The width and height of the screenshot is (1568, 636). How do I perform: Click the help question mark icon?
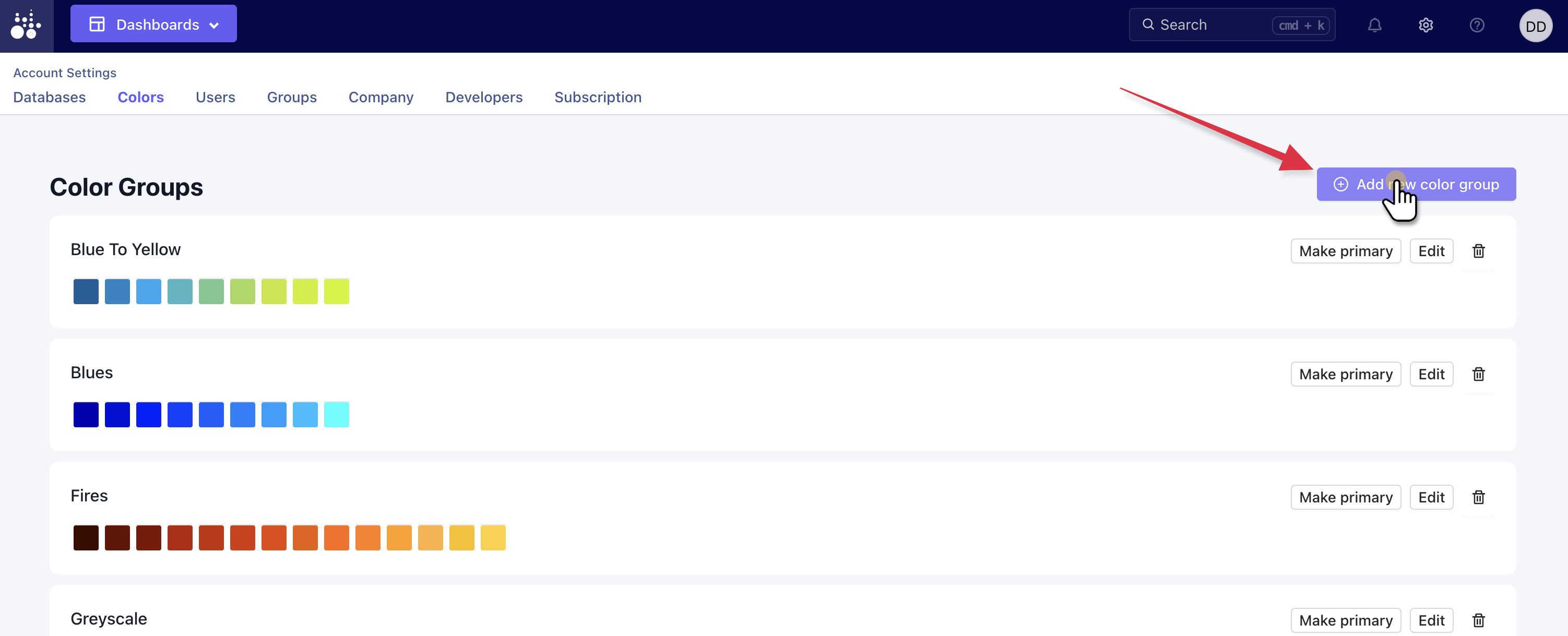coord(1477,25)
